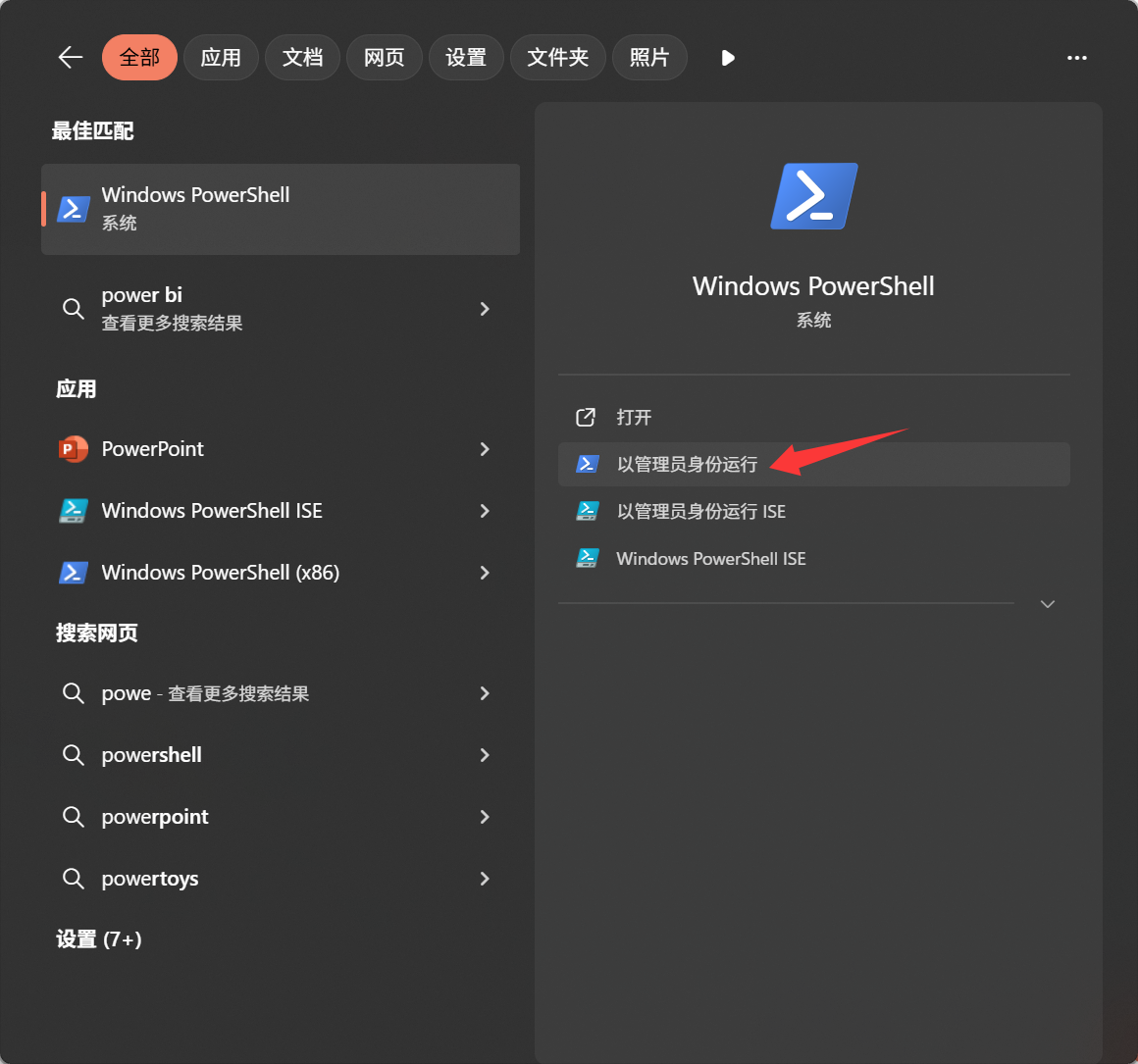Expand the PowerPoint result chevron
1138x1064 pixels.
tap(485, 449)
